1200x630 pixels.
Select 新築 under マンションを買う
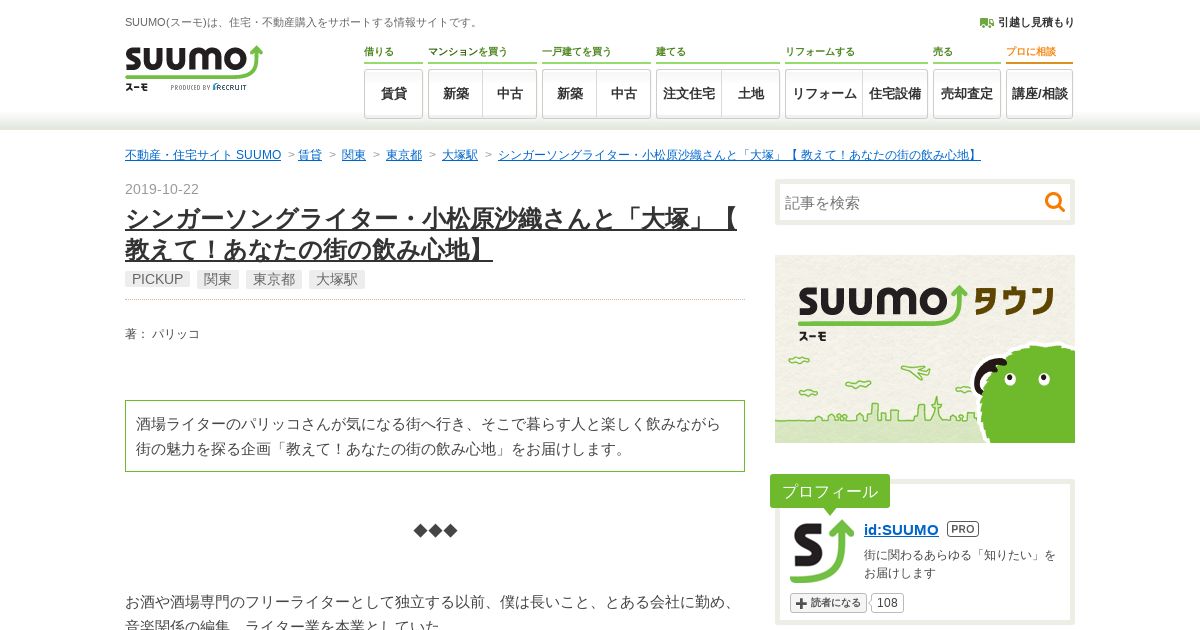(456, 94)
